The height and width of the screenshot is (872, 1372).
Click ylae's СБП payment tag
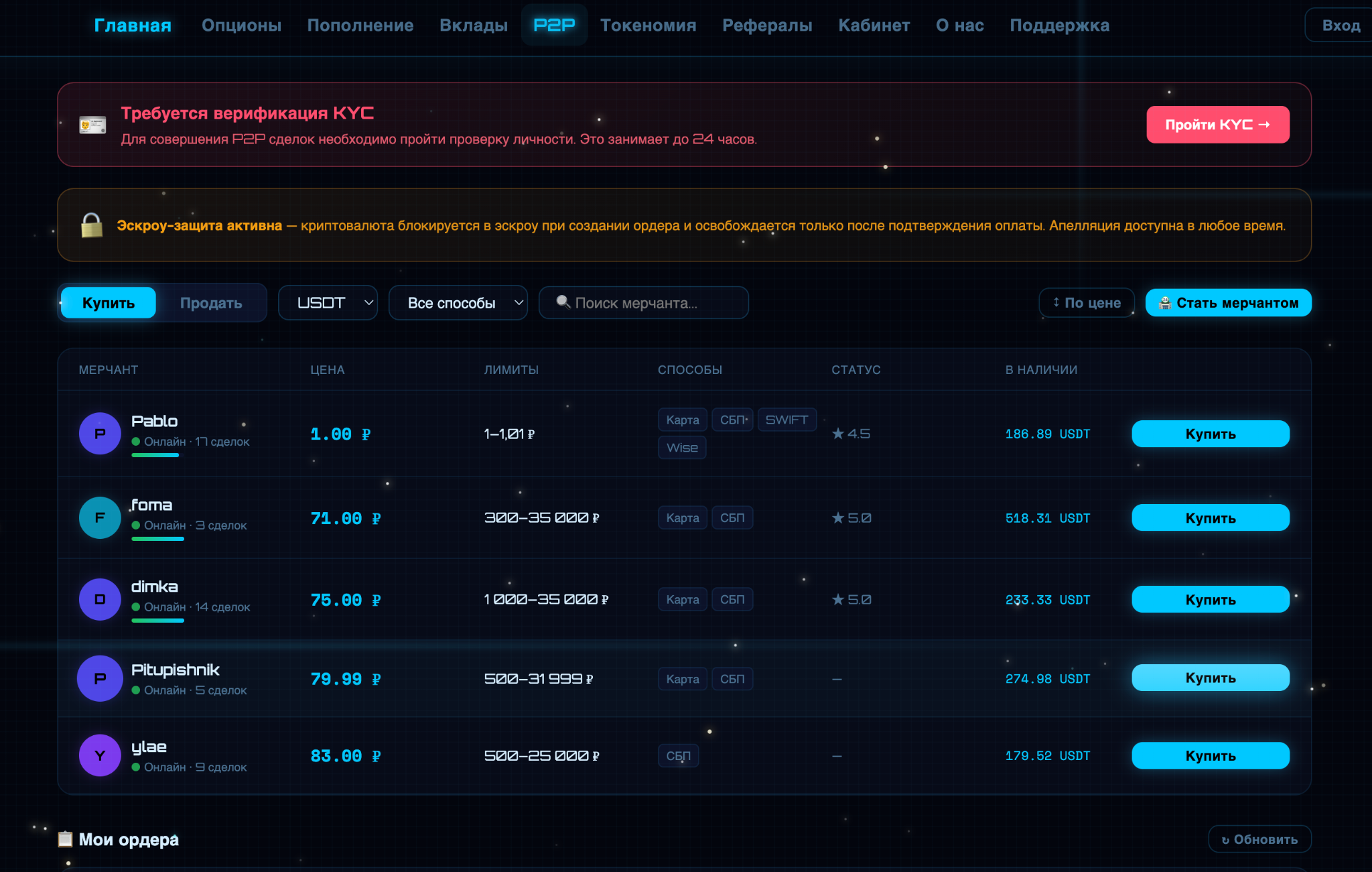678,756
